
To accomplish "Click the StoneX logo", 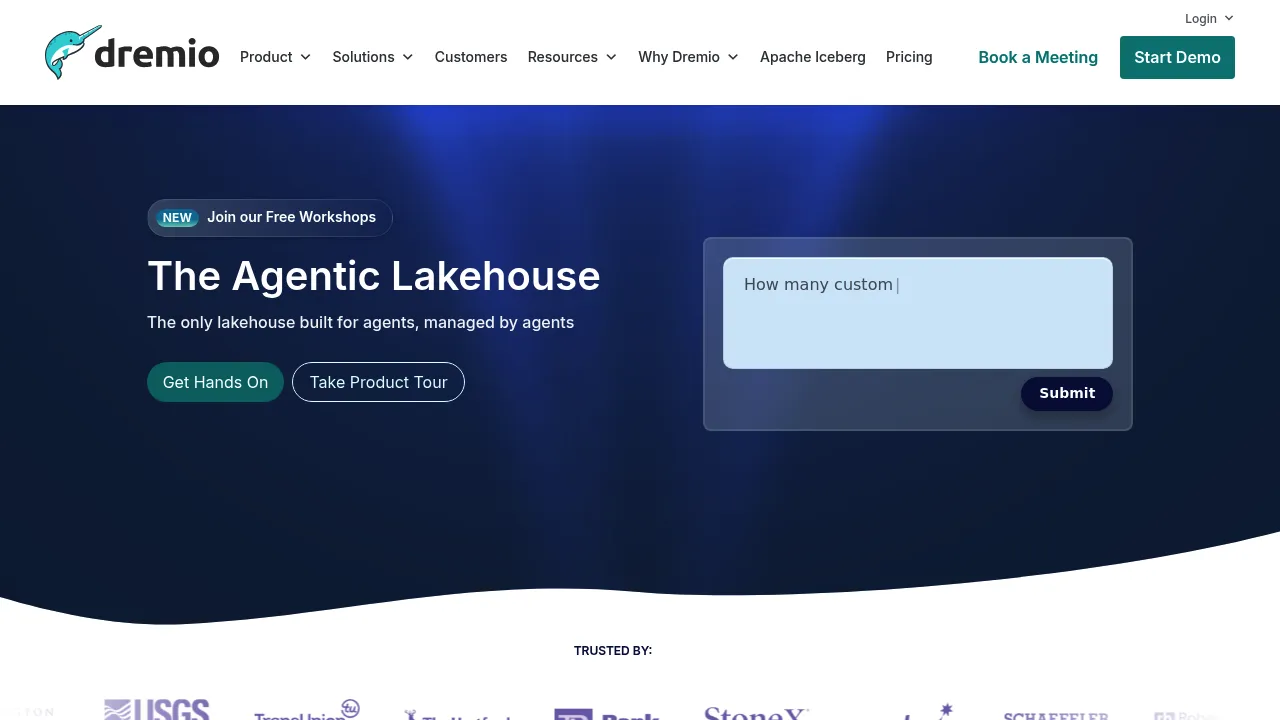I will (x=756, y=713).
